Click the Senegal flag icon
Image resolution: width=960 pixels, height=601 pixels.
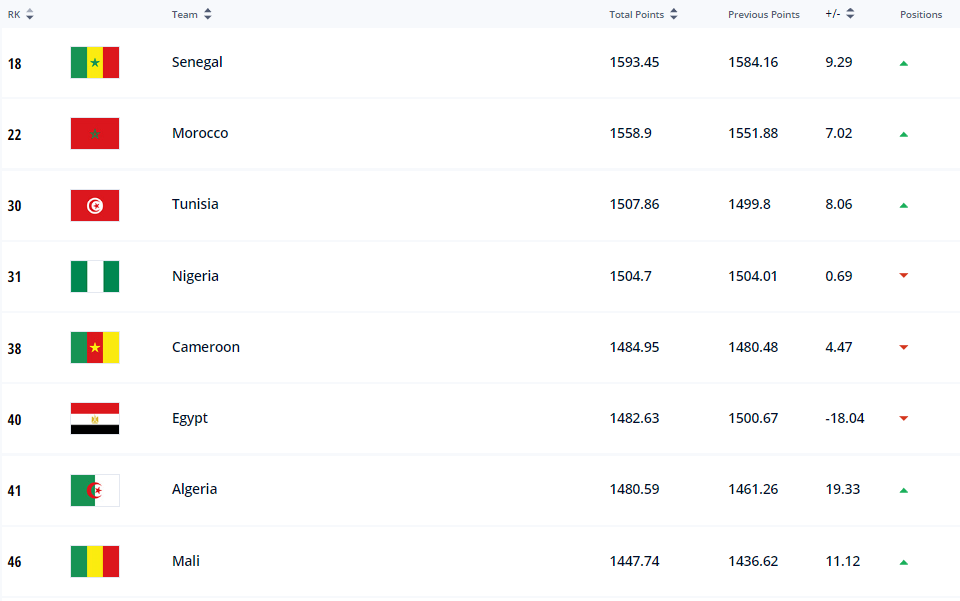95,63
